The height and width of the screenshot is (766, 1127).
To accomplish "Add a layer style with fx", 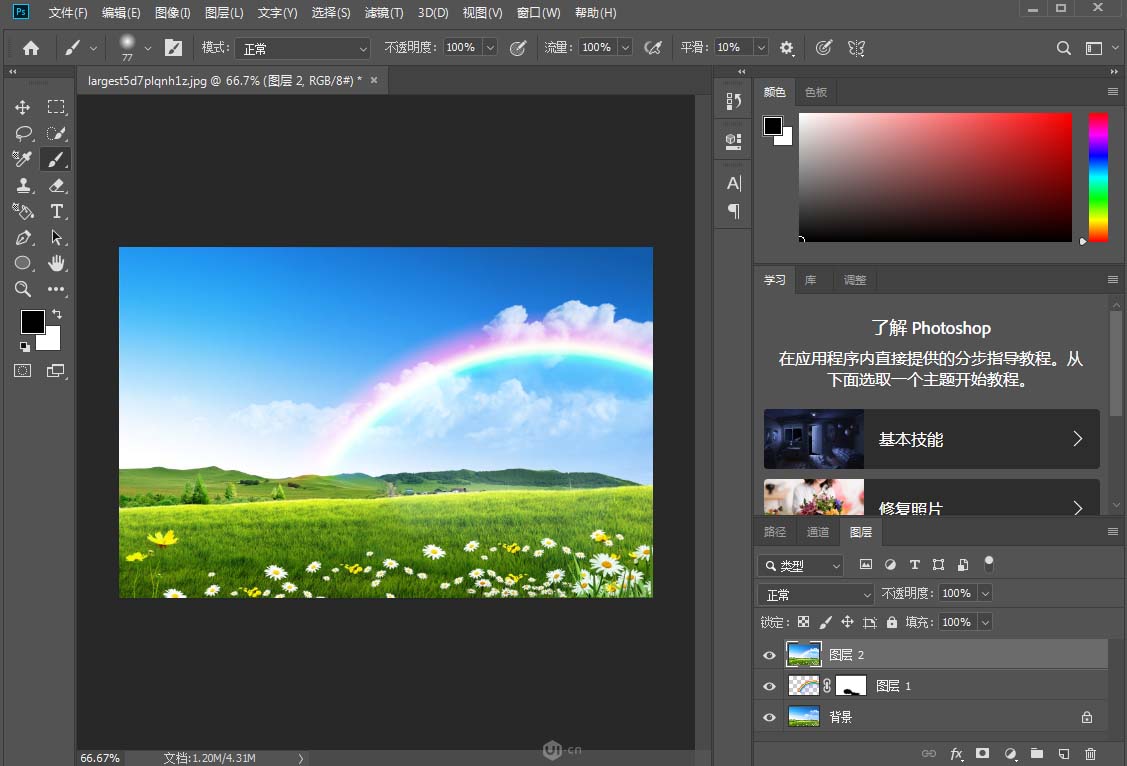I will [956, 753].
